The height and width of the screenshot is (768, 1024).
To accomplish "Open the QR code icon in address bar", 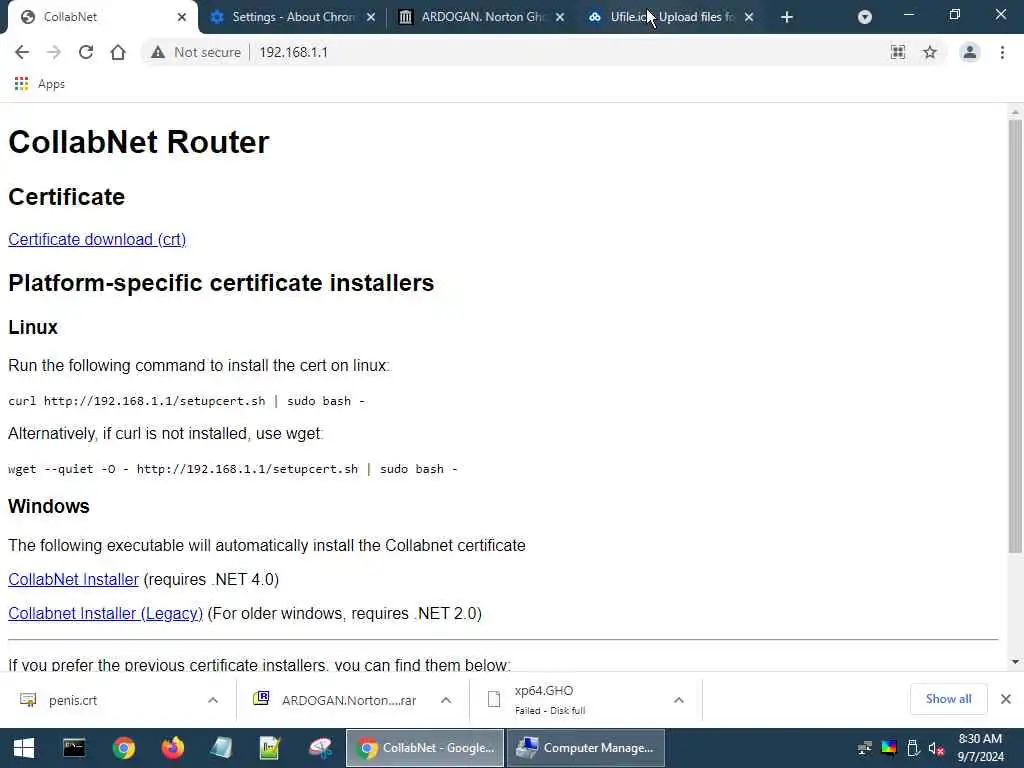I will point(898,52).
